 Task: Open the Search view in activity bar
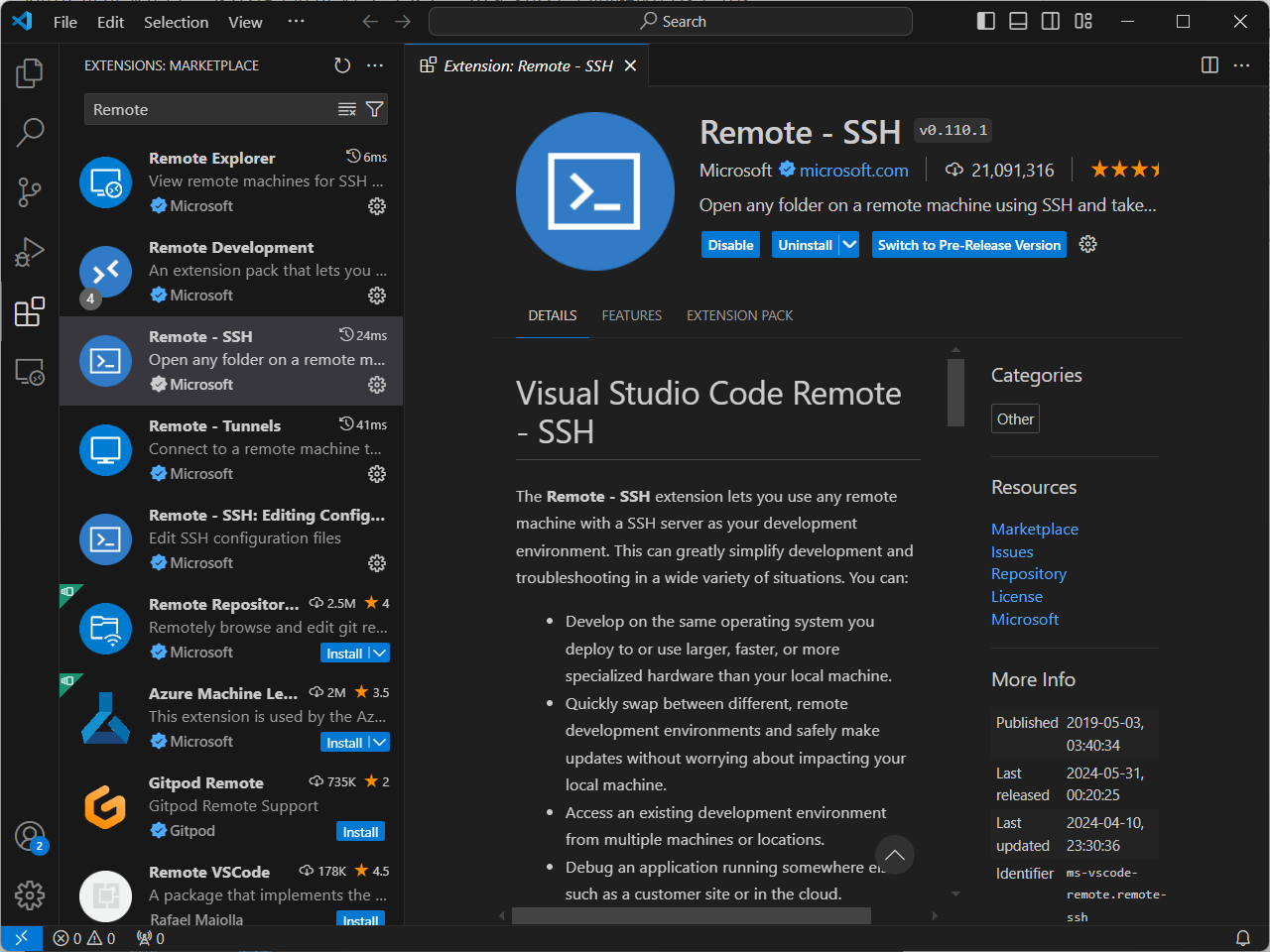coord(30,131)
